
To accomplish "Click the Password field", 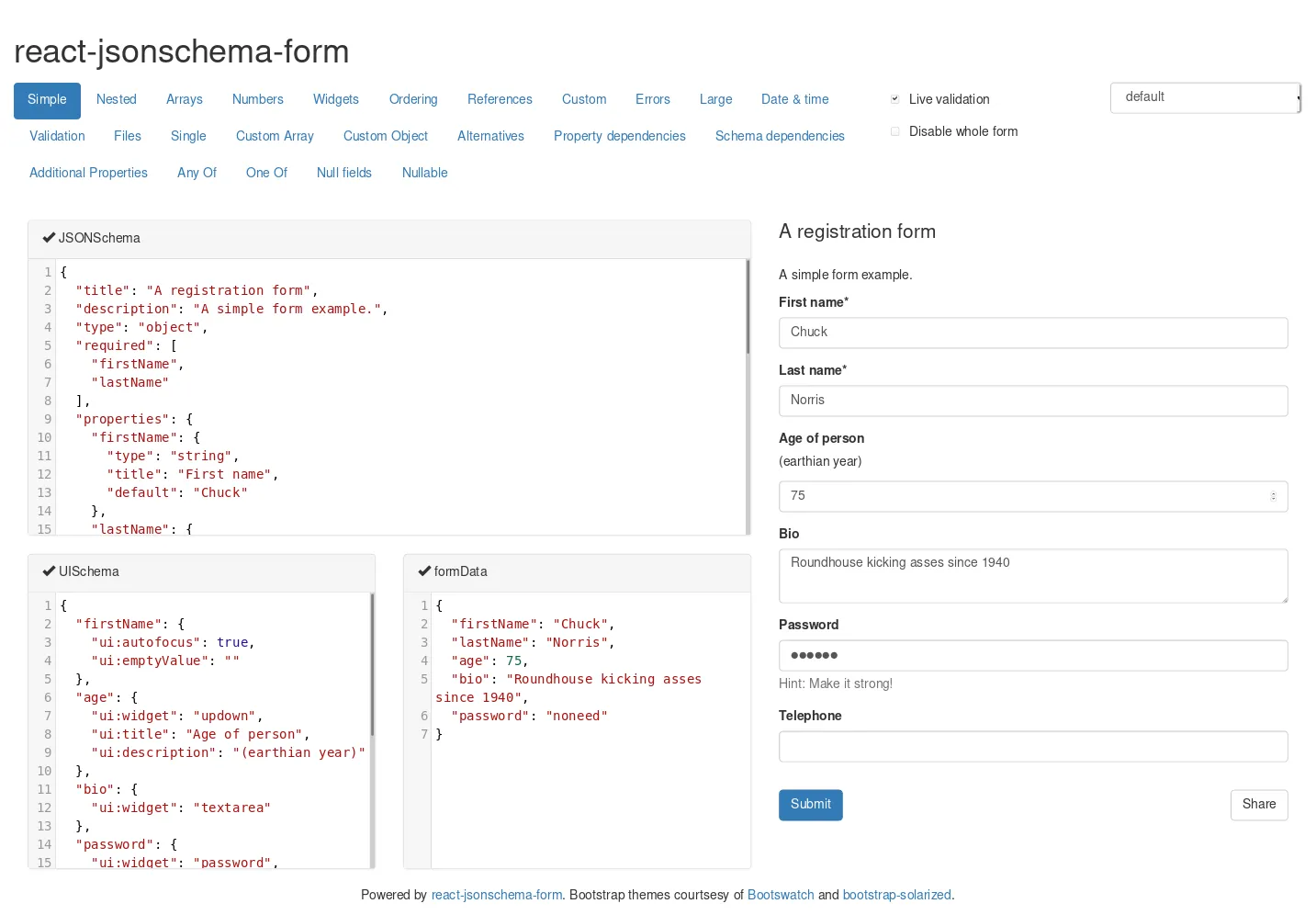I will pos(1032,656).
